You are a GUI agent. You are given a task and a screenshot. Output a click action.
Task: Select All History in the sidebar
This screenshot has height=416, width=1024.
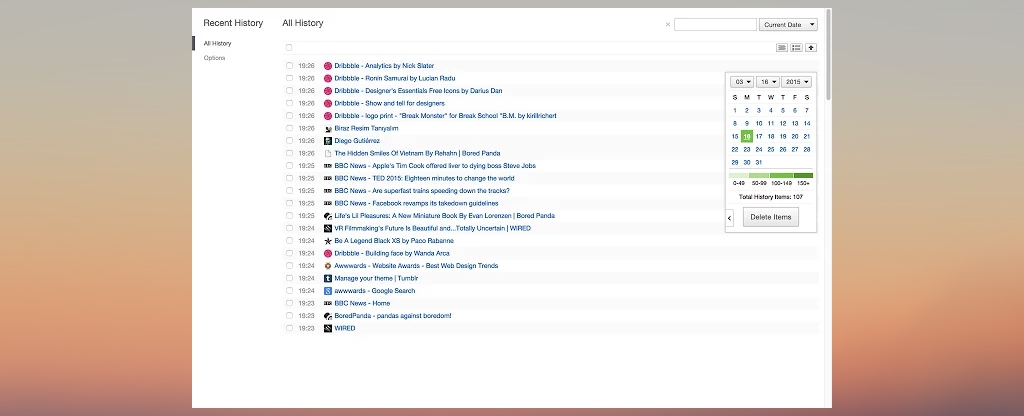[217, 44]
